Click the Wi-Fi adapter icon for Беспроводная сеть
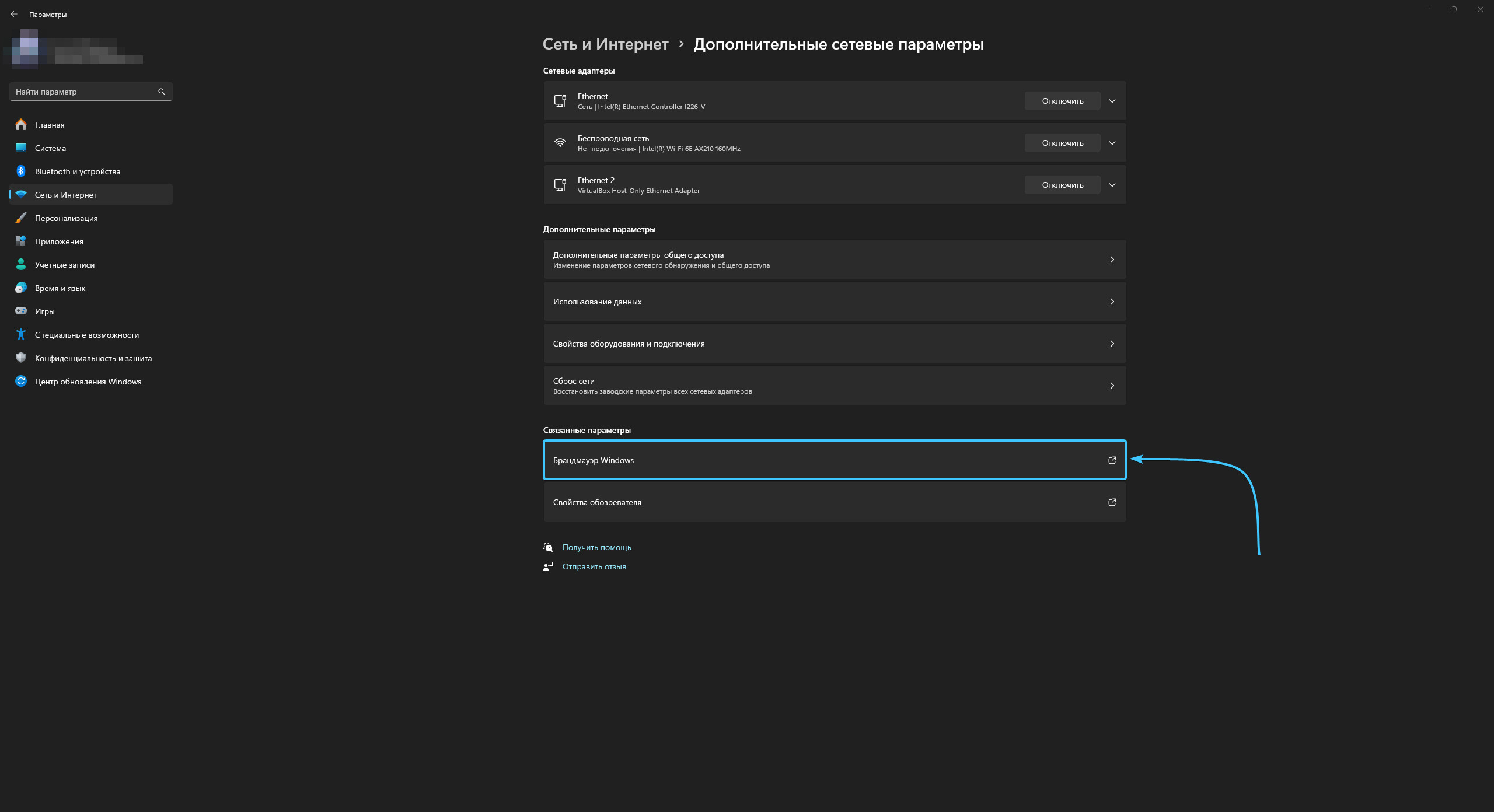Image resolution: width=1494 pixels, height=812 pixels. coord(560,143)
